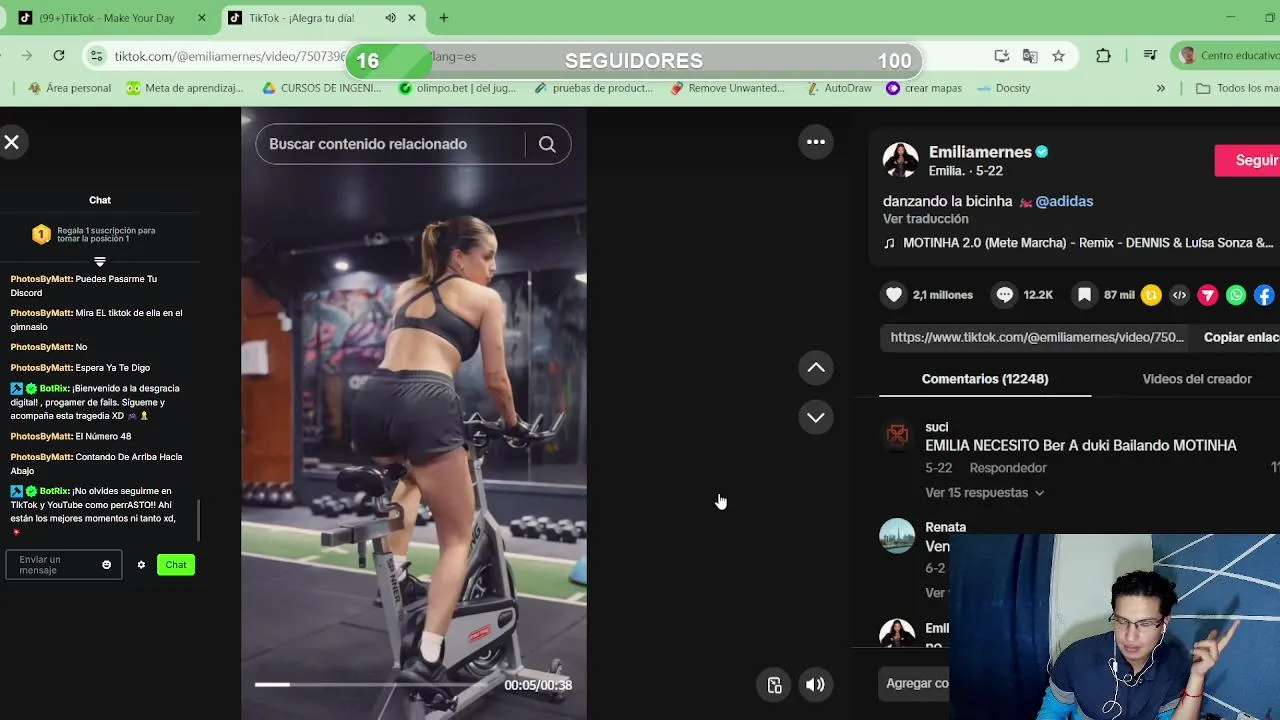Viewport: 1280px width, 720px height.
Task: Click the site info icon in address bar
Action: (97, 56)
